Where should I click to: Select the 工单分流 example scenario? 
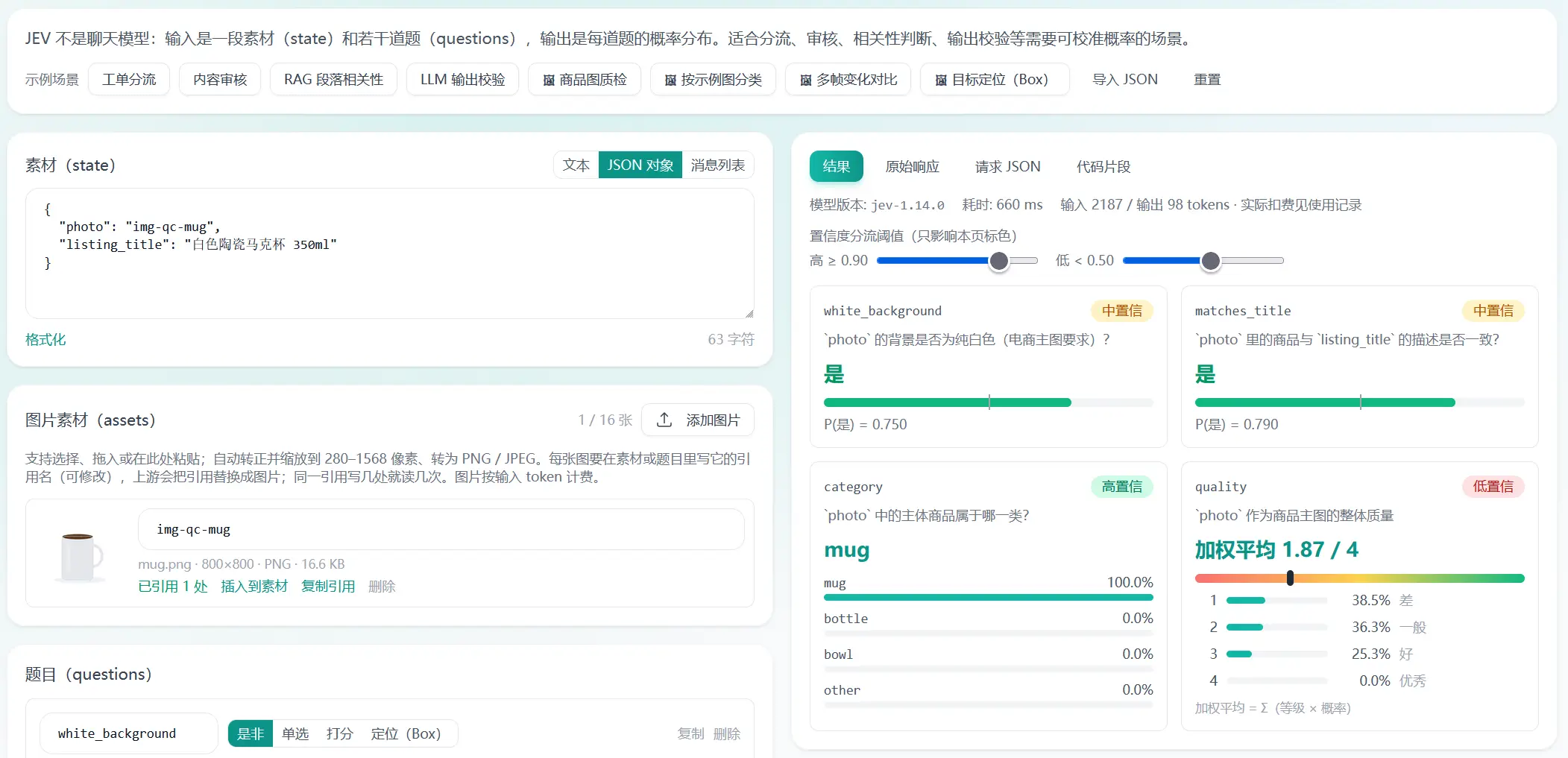(129, 80)
